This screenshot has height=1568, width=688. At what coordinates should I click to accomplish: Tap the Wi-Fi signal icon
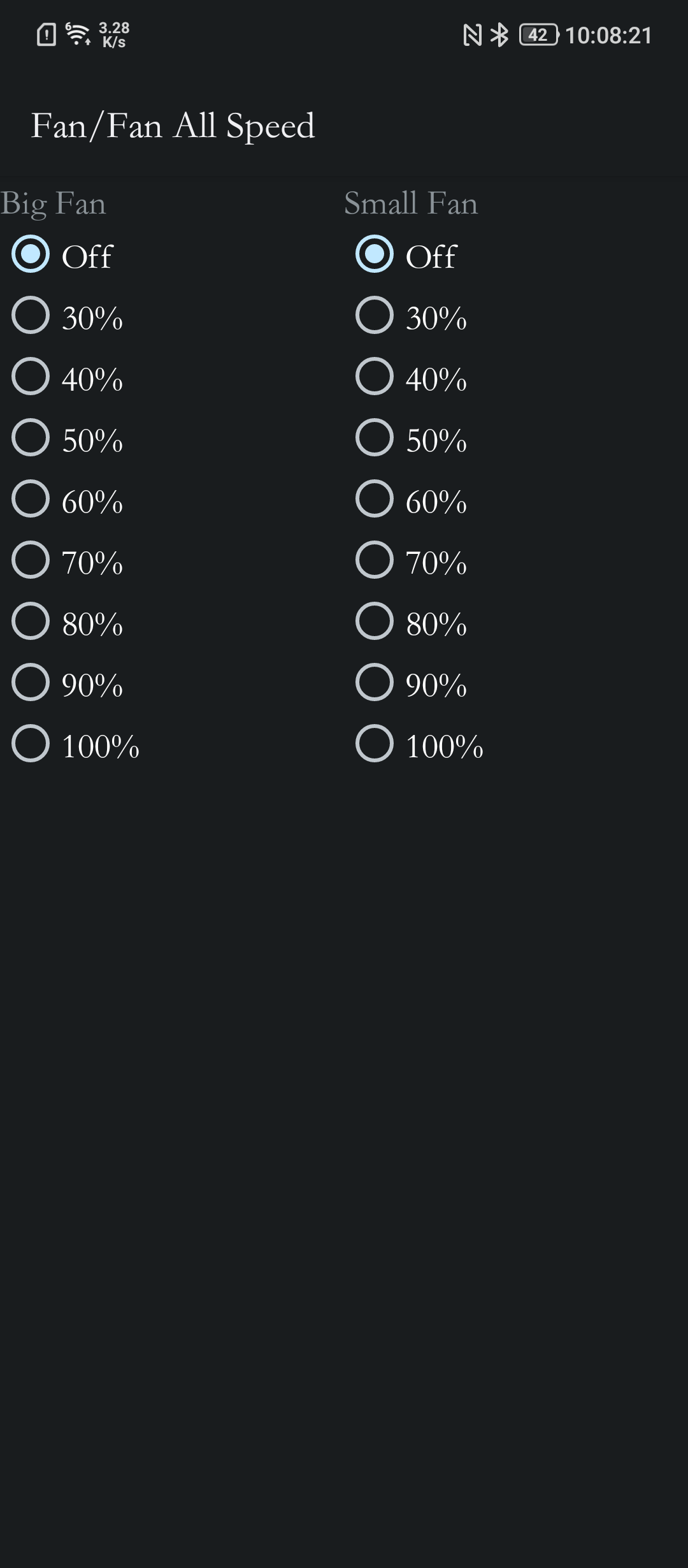coord(78,34)
